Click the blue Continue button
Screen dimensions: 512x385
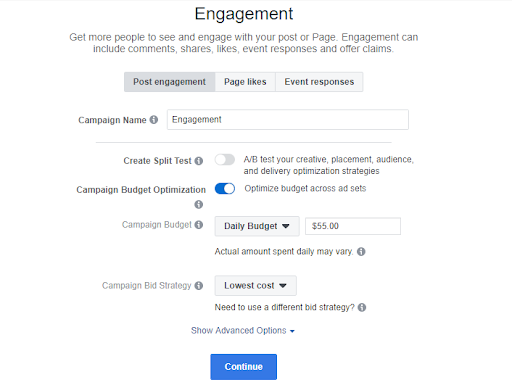pyautogui.click(x=244, y=367)
